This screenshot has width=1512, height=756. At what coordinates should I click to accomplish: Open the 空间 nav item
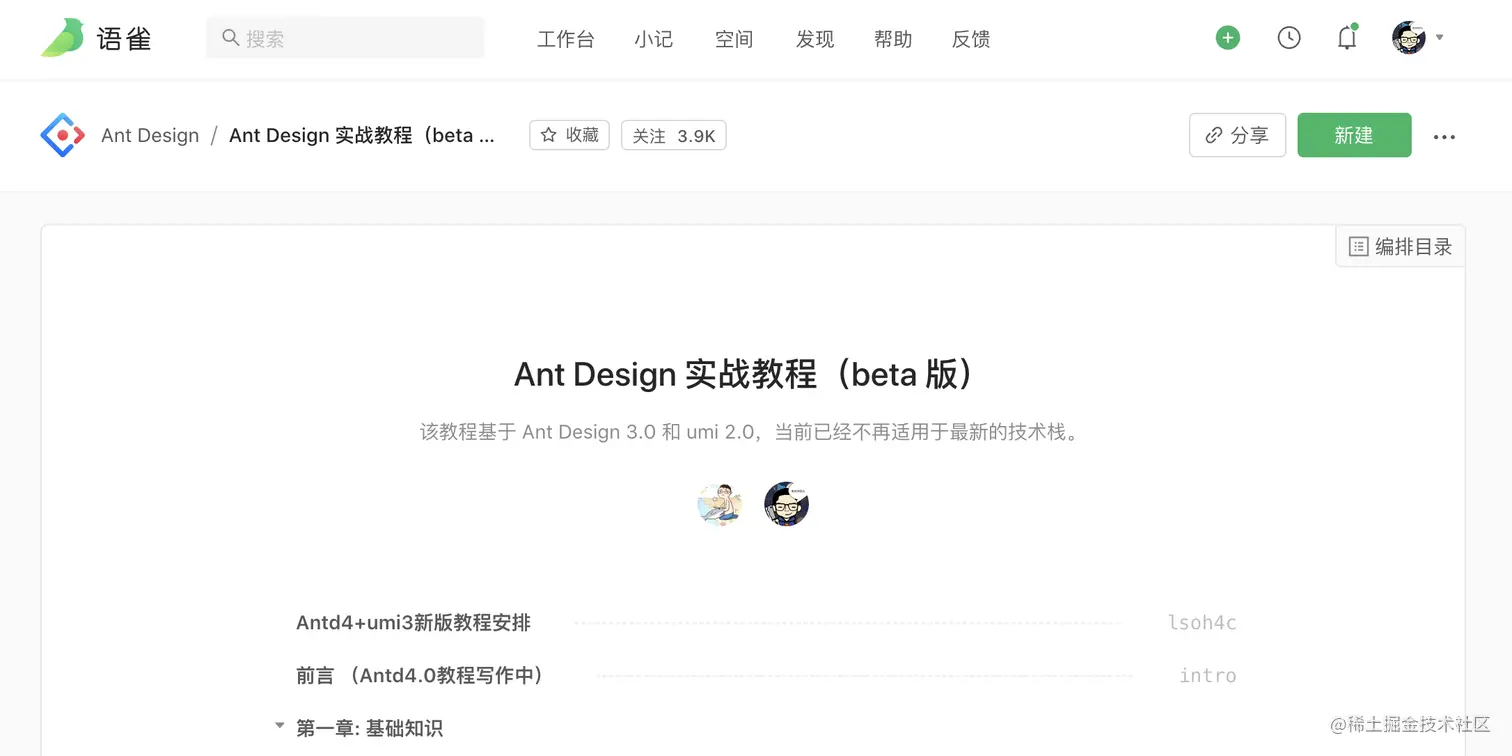coord(734,39)
